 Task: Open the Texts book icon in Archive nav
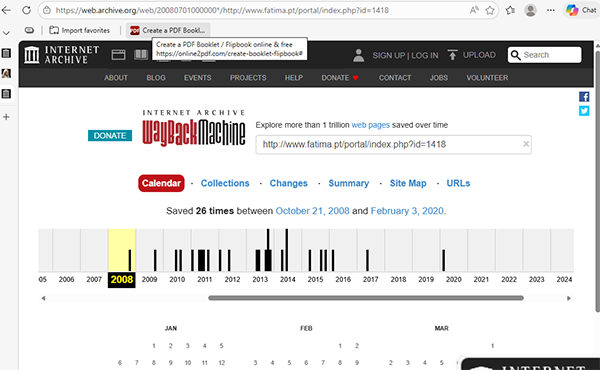[141, 55]
